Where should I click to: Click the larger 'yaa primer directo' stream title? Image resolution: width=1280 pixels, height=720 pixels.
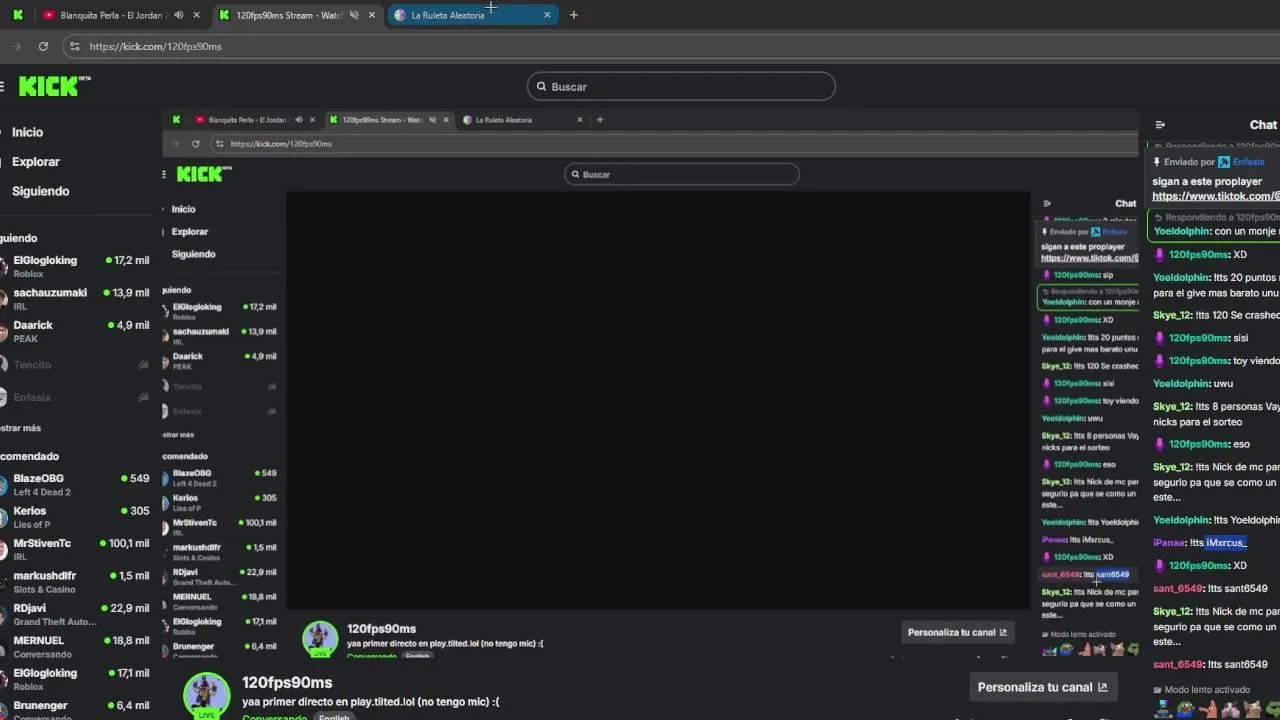tap(370, 702)
